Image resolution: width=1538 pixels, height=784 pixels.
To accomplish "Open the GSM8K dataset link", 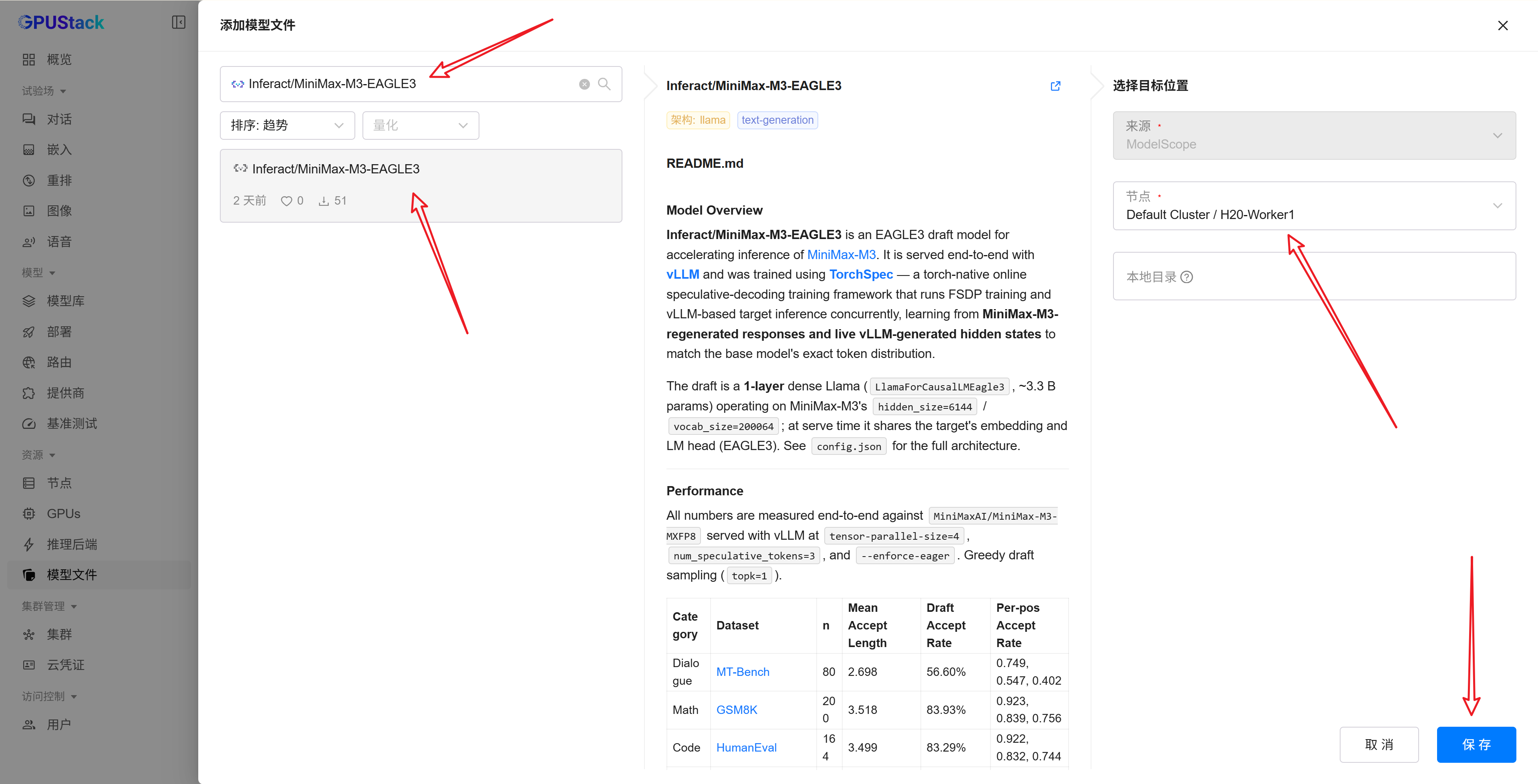I will tap(737, 710).
